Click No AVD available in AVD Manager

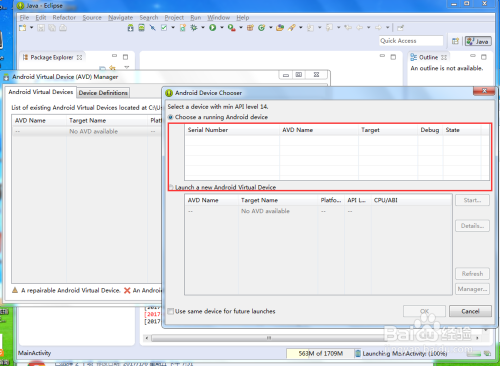(x=94, y=131)
